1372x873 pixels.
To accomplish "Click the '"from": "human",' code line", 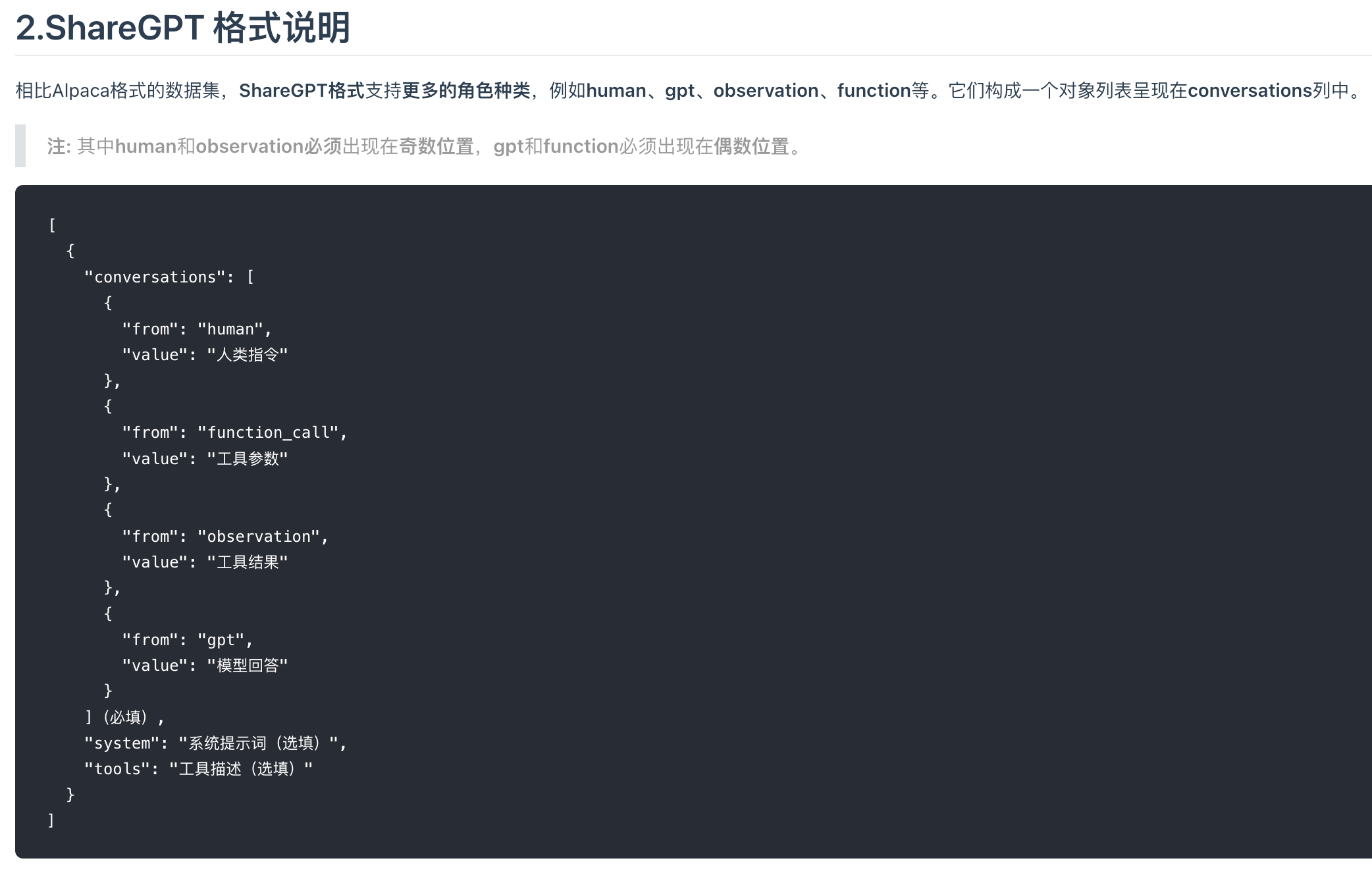I will tap(197, 329).
